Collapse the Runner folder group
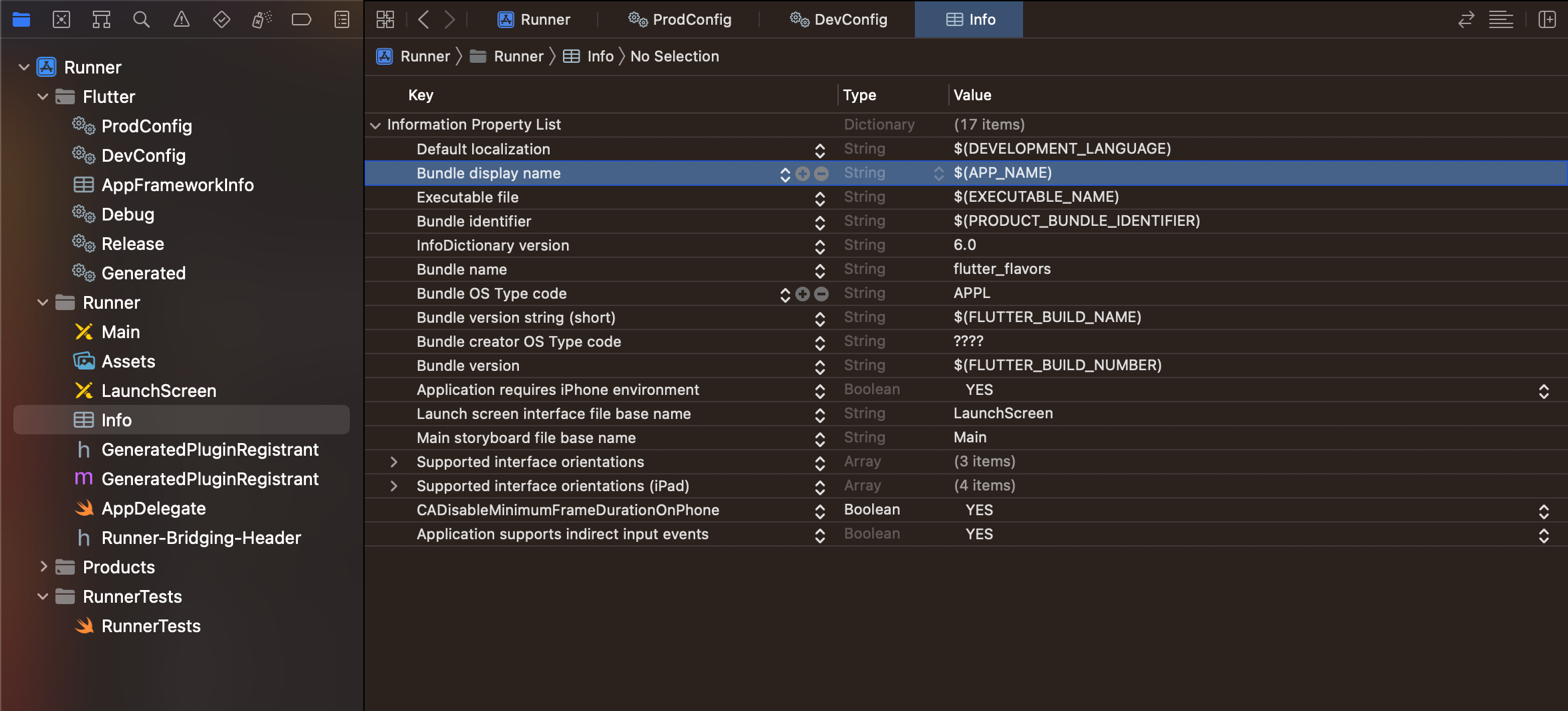1568x711 pixels. pos(43,302)
